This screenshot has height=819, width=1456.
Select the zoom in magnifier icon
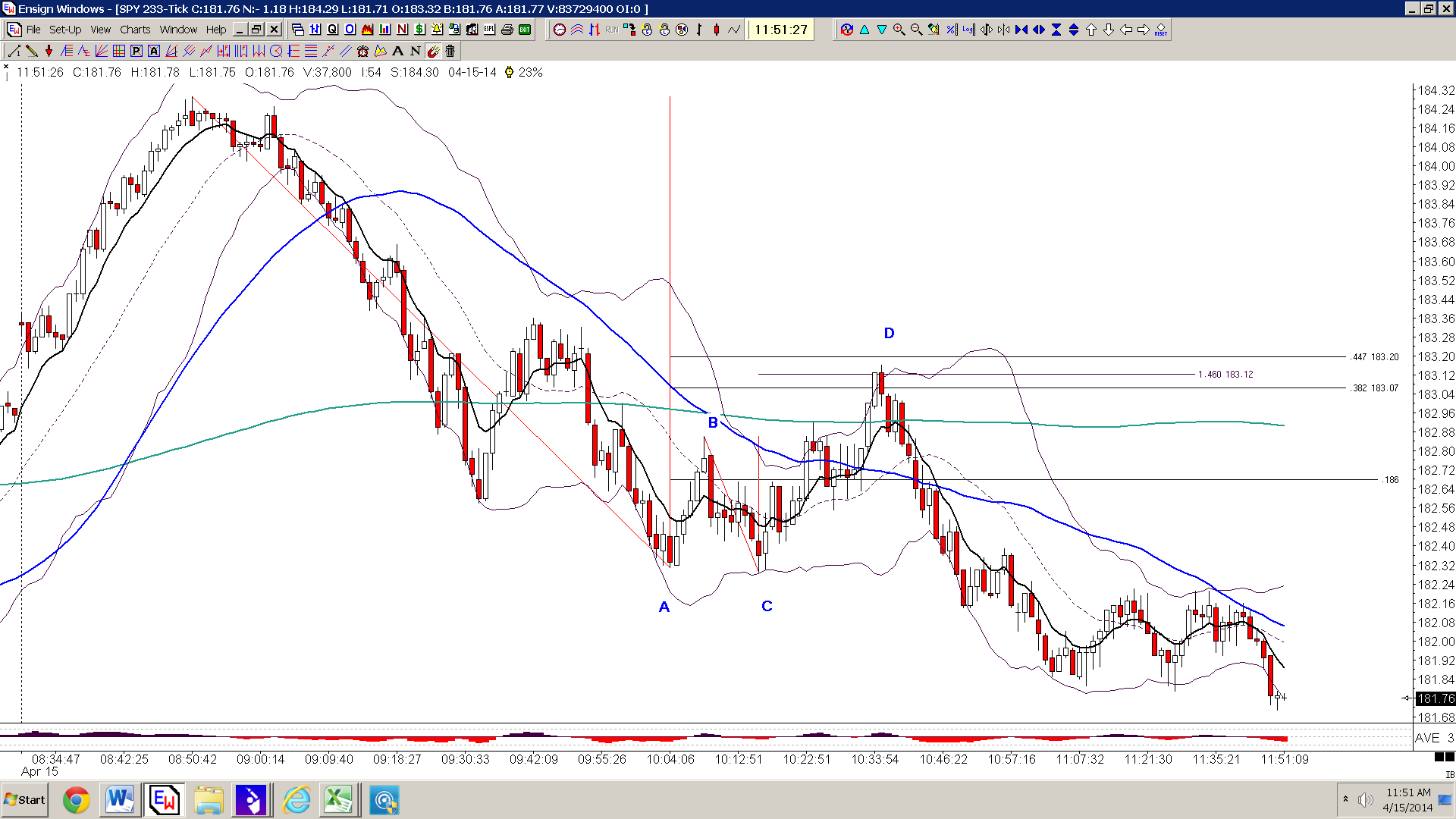click(x=899, y=30)
